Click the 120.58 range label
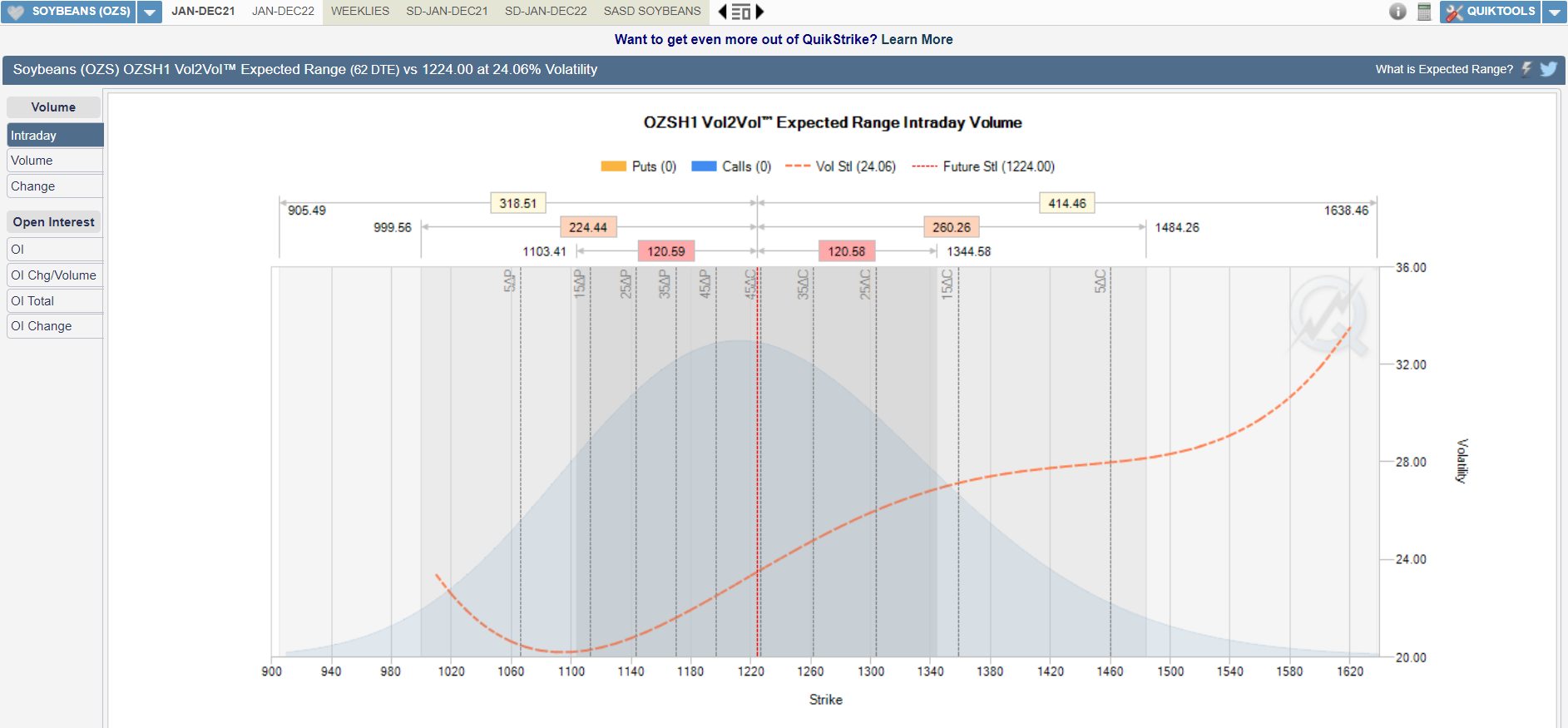 [847, 251]
